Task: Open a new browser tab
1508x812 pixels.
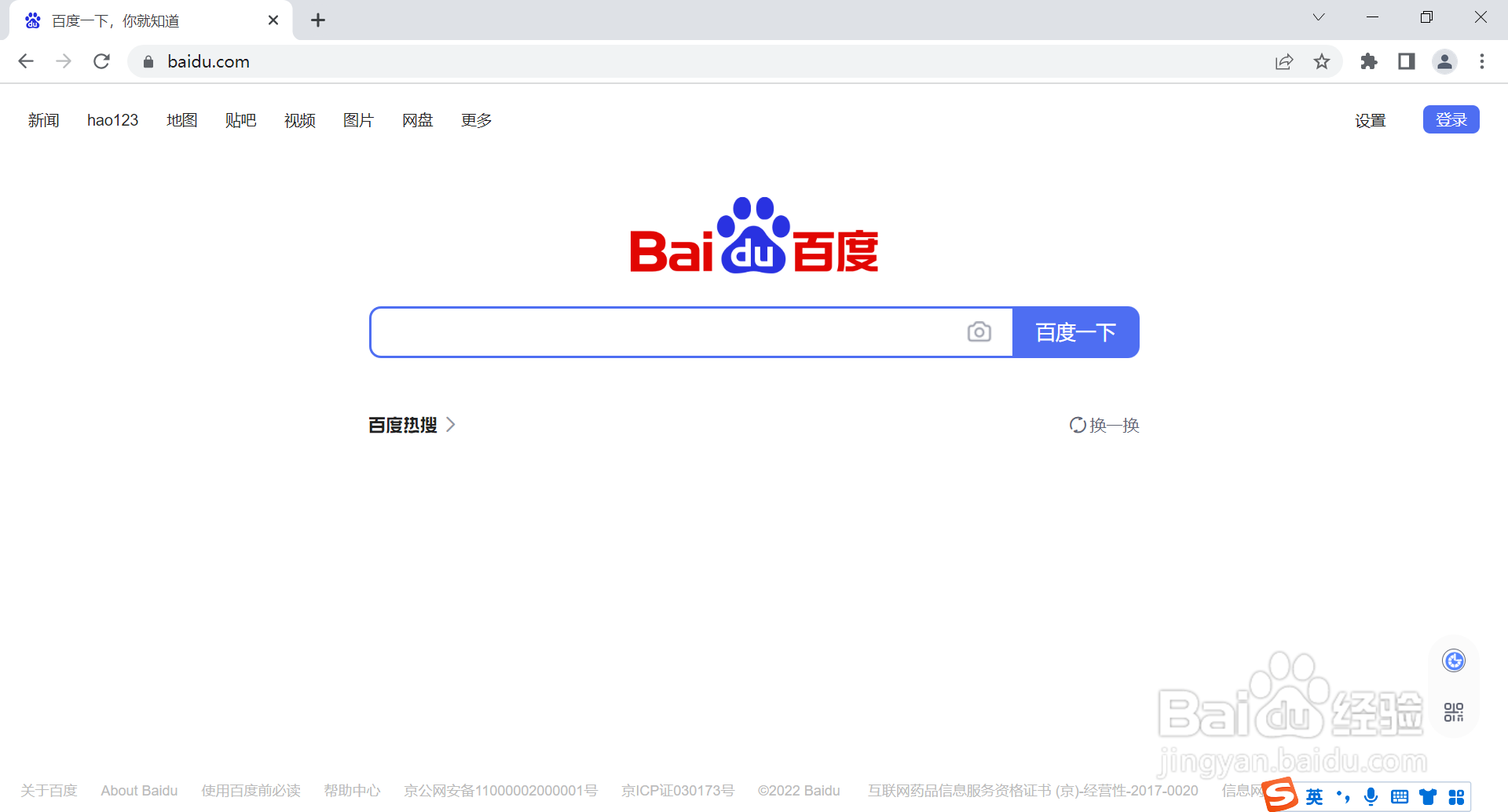Action: click(318, 20)
